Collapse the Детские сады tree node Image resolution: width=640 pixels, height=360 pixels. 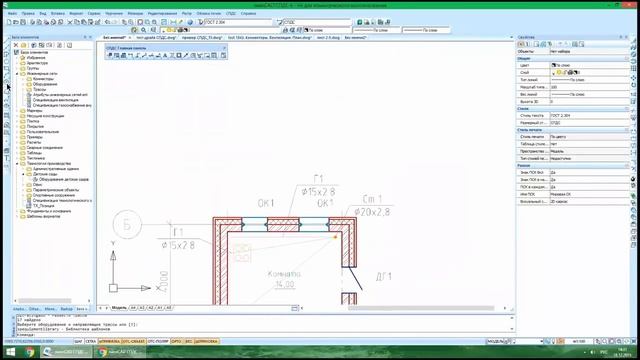[23, 174]
